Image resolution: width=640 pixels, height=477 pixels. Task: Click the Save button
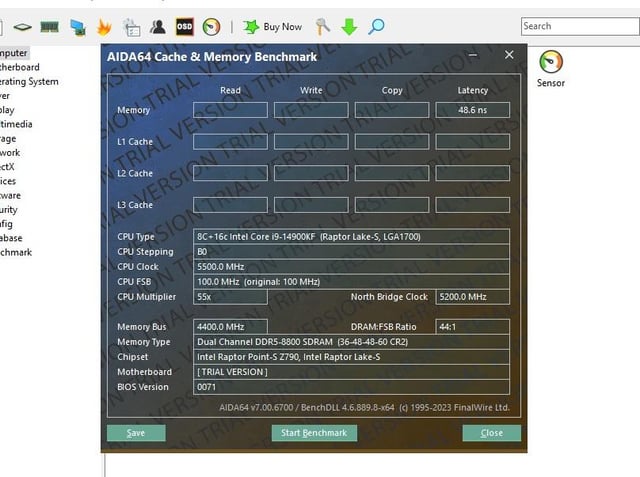pos(136,433)
